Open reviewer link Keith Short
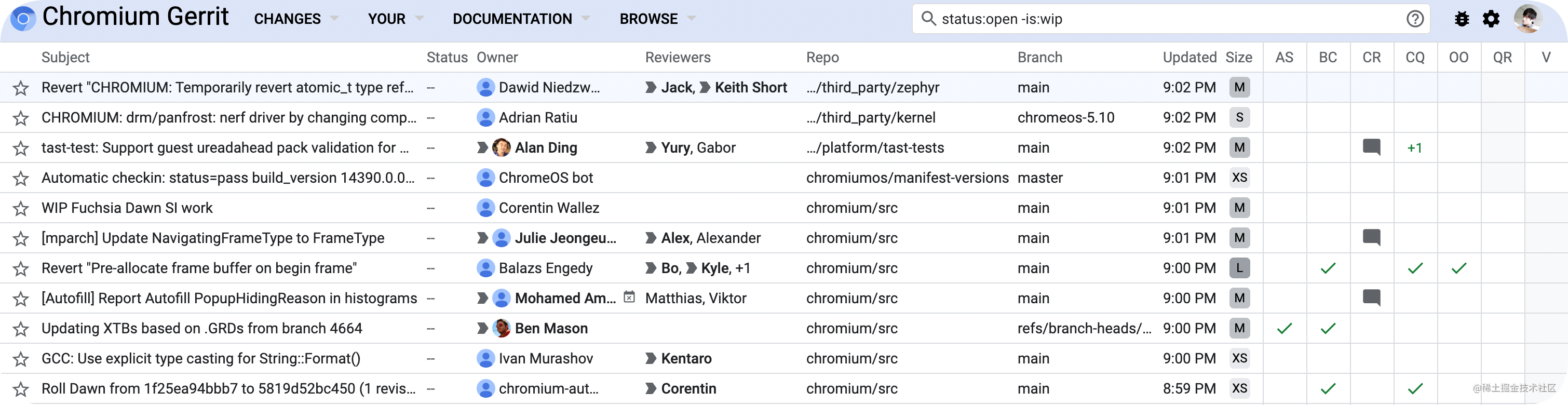The height and width of the screenshot is (405, 1568). click(x=751, y=87)
